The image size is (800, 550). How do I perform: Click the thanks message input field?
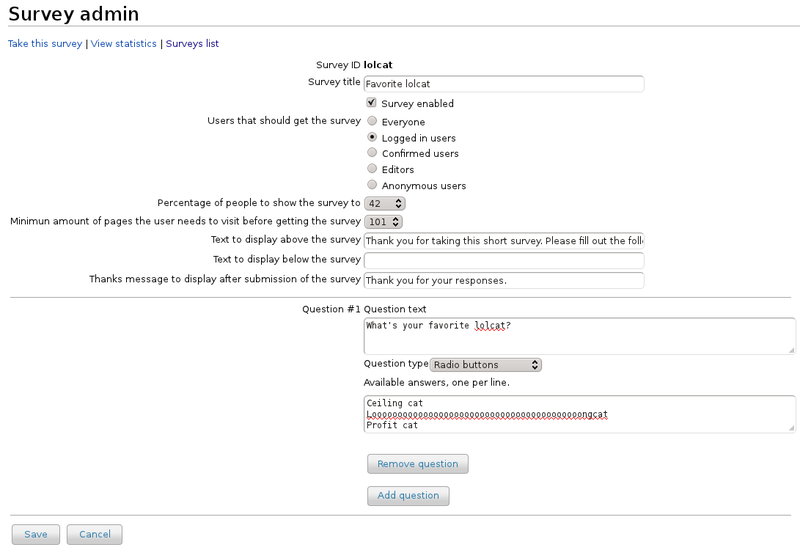coord(504,281)
